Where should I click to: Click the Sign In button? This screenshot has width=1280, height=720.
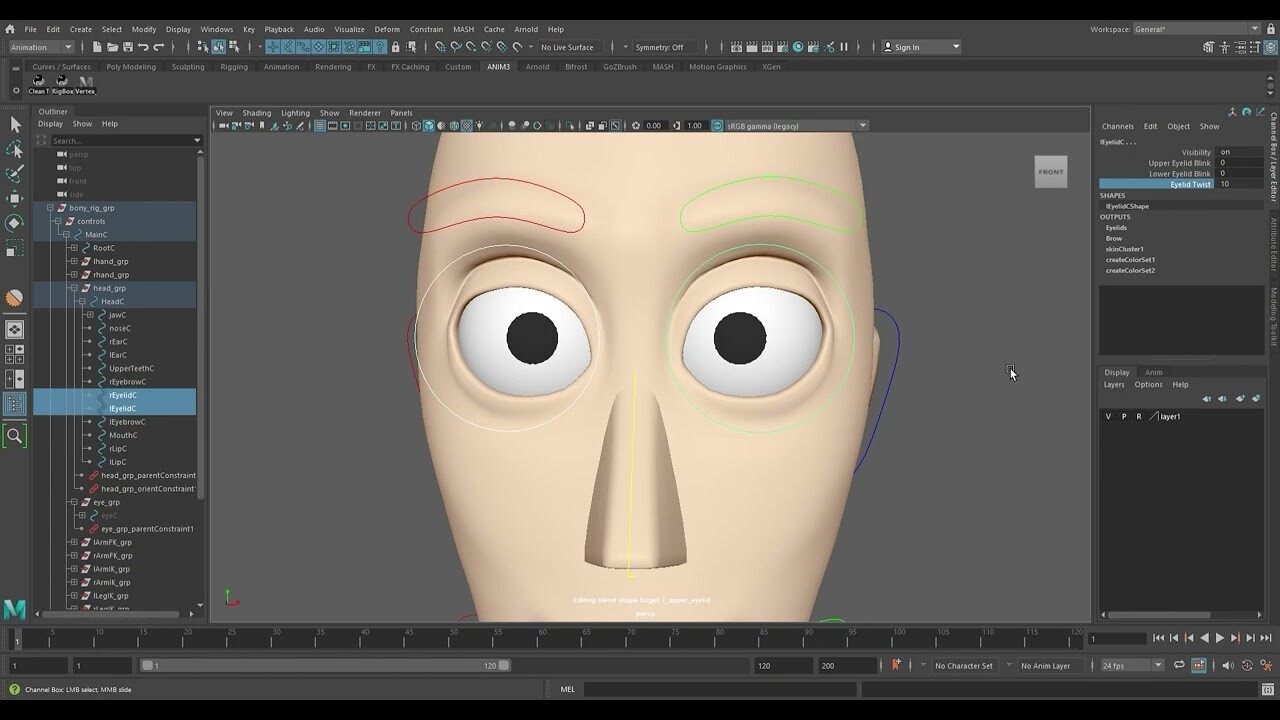[x=905, y=46]
